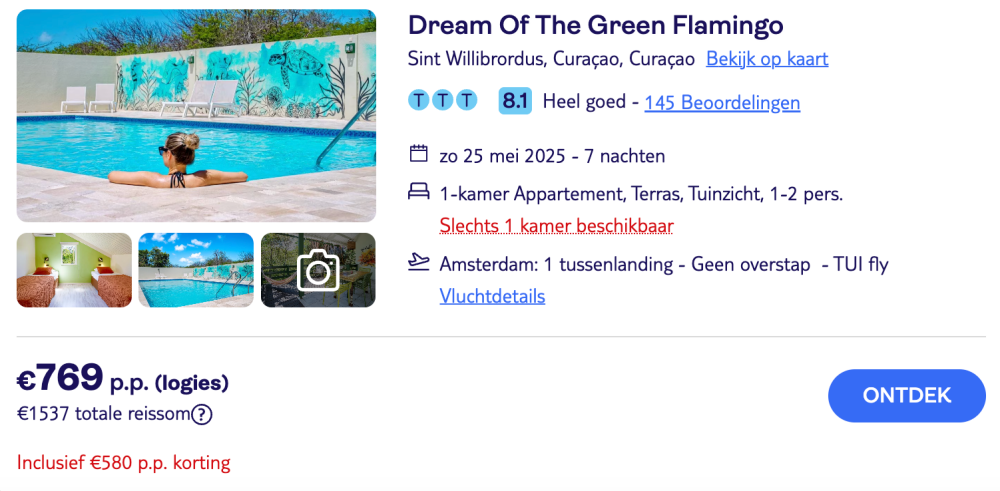Open the Vluchtdetails link
This screenshot has width=1000, height=491.
click(x=492, y=297)
